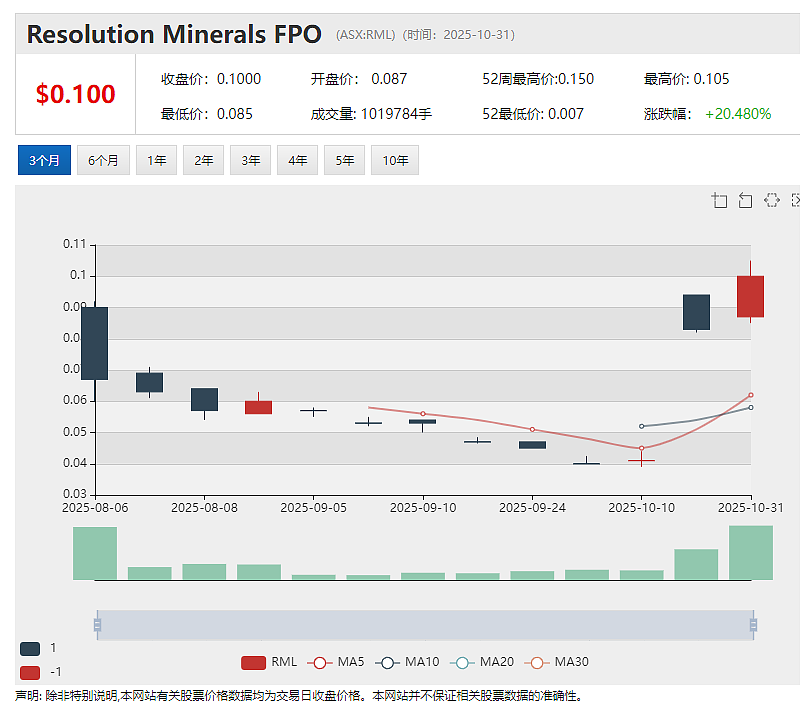The image size is (812, 716).
Task: Click the 0.11 y-axis label
Action: 75,244
